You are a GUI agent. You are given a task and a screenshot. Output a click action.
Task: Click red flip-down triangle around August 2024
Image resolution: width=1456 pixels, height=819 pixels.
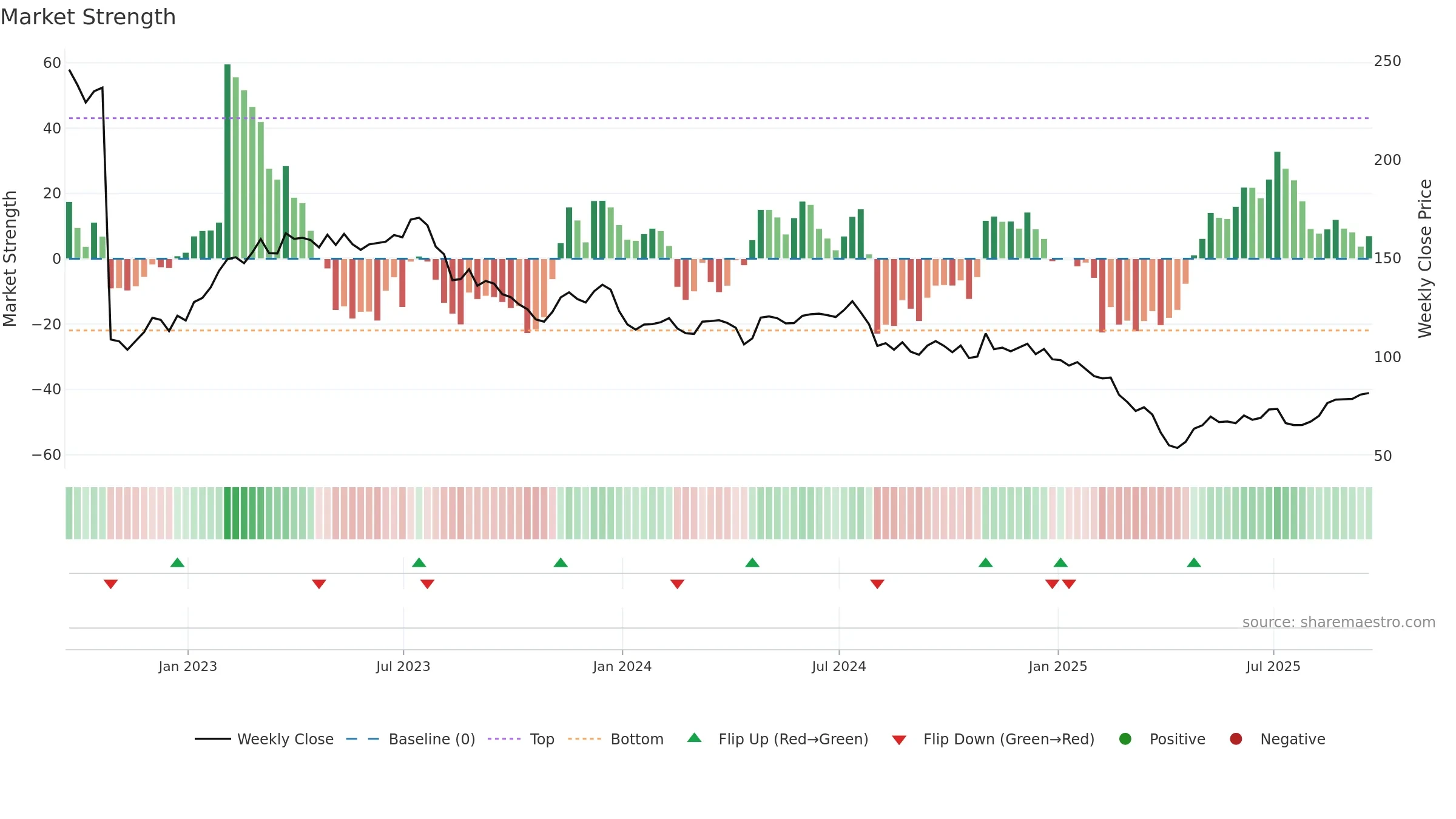click(877, 584)
